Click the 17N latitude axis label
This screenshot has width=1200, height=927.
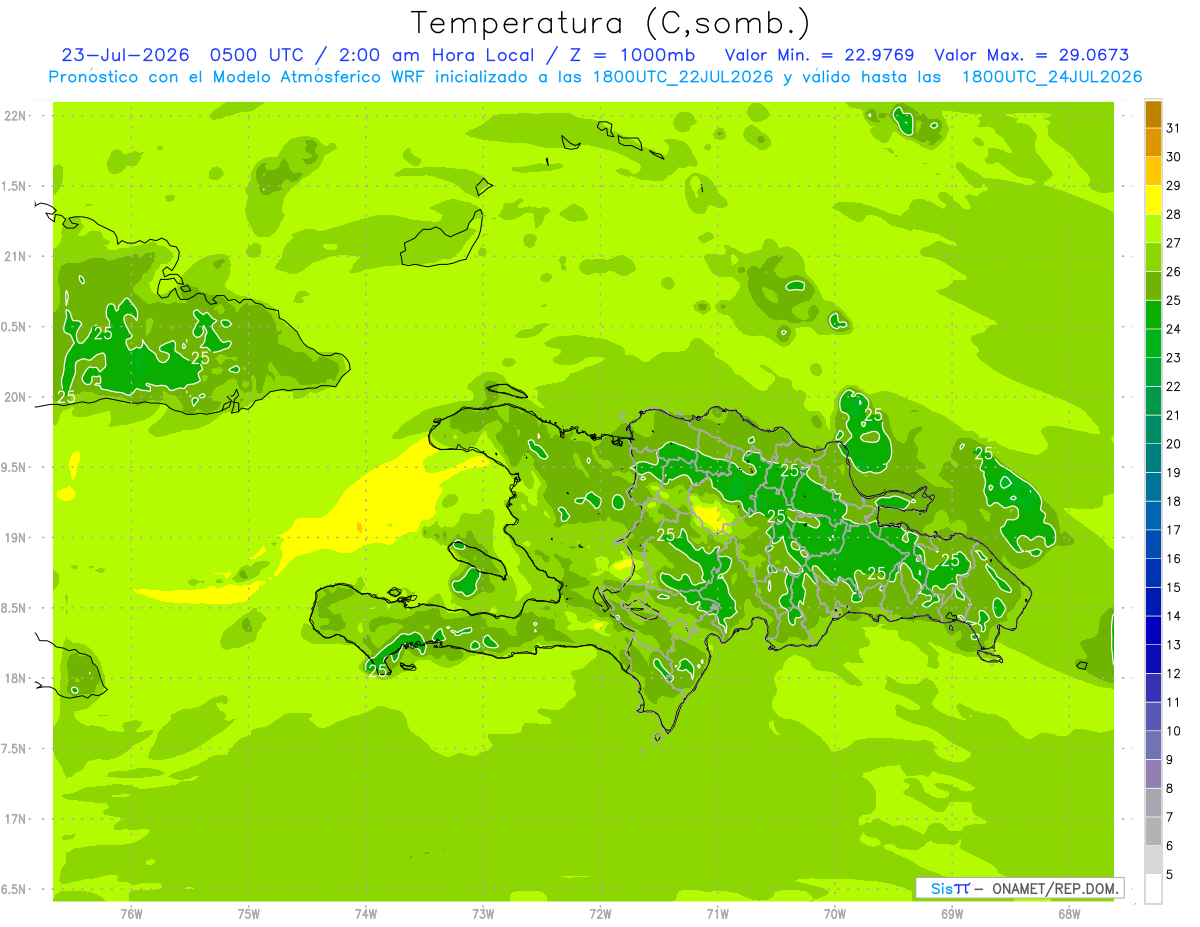[x=15, y=819]
